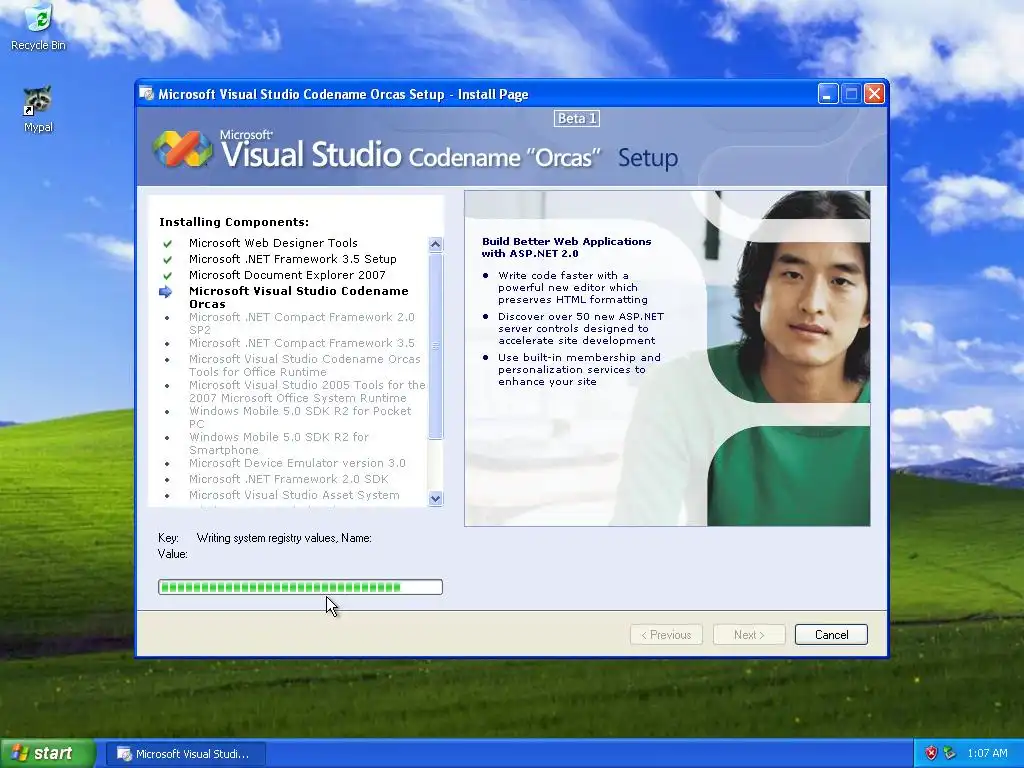Click the Visual Studio logo in the banner

click(183, 149)
